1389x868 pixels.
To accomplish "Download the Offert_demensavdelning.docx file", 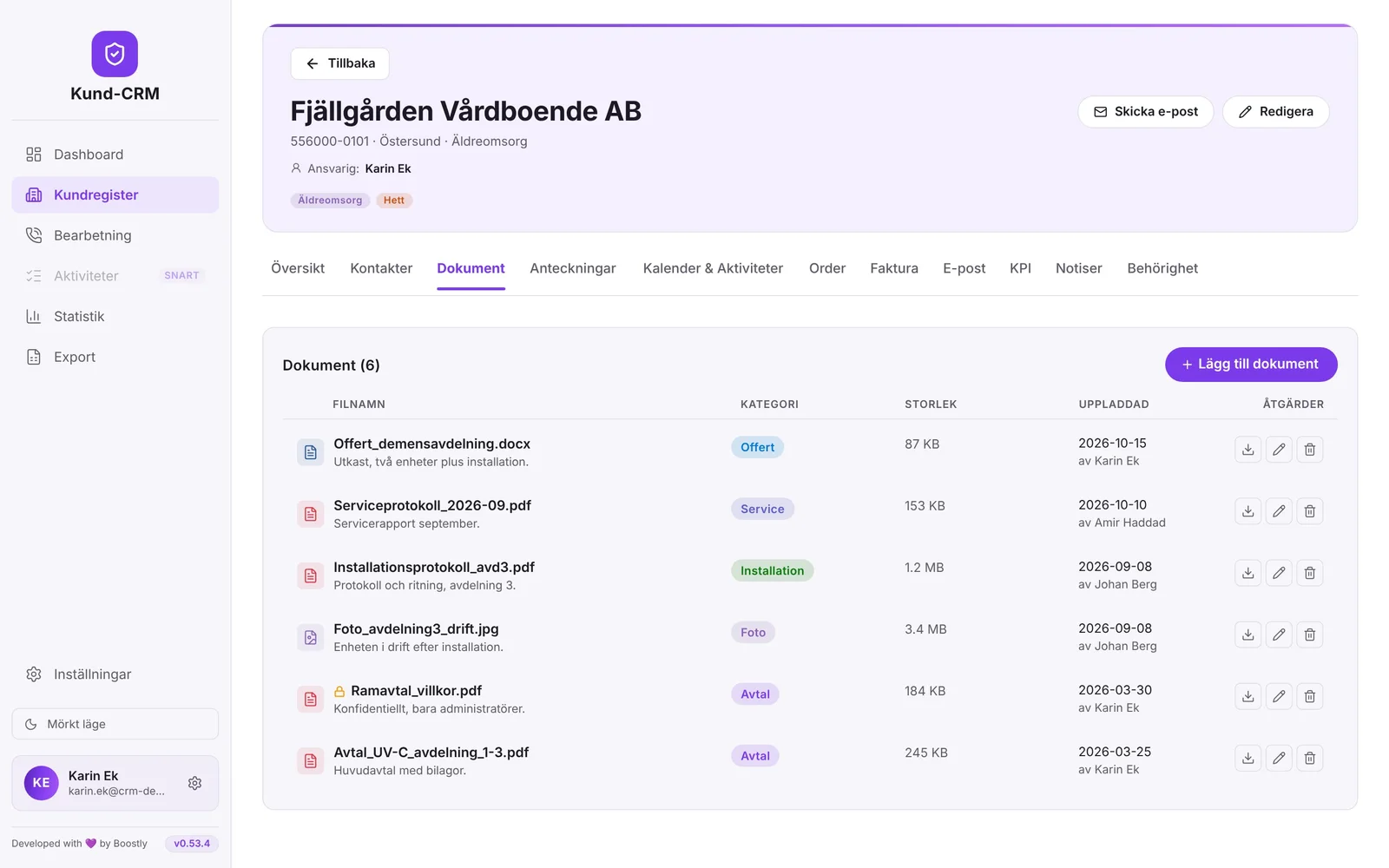I will pyautogui.click(x=1247, y=450).
